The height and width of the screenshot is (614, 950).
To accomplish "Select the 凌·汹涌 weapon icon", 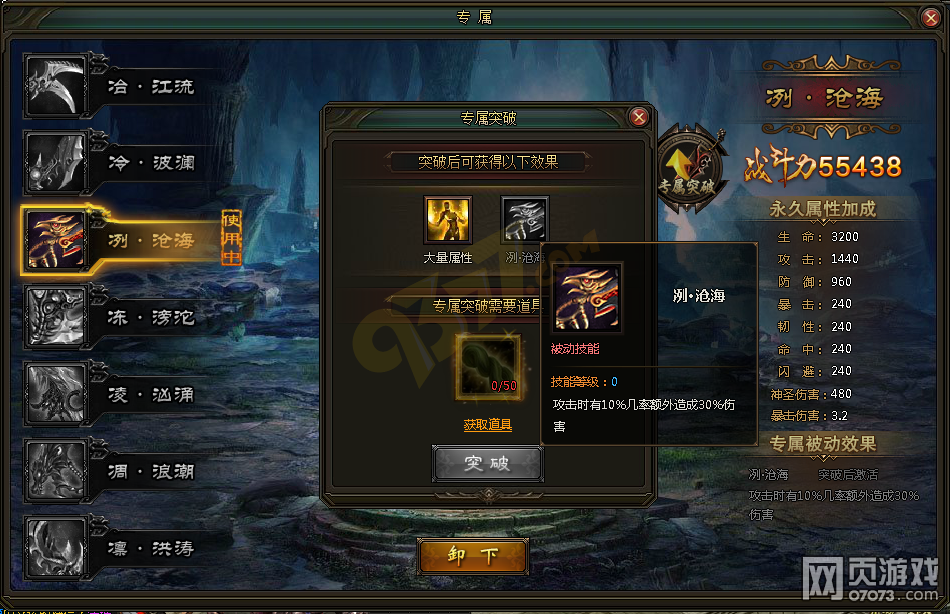I will tap(56, 394).
